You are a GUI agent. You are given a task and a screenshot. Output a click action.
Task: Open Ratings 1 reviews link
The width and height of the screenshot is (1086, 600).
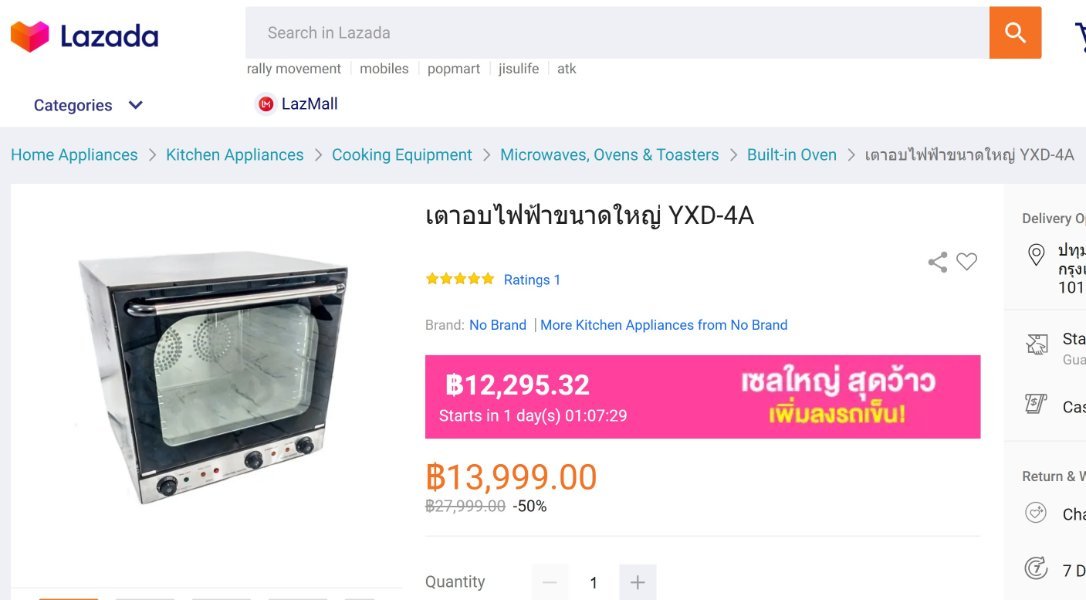click(x=532, y=280)
